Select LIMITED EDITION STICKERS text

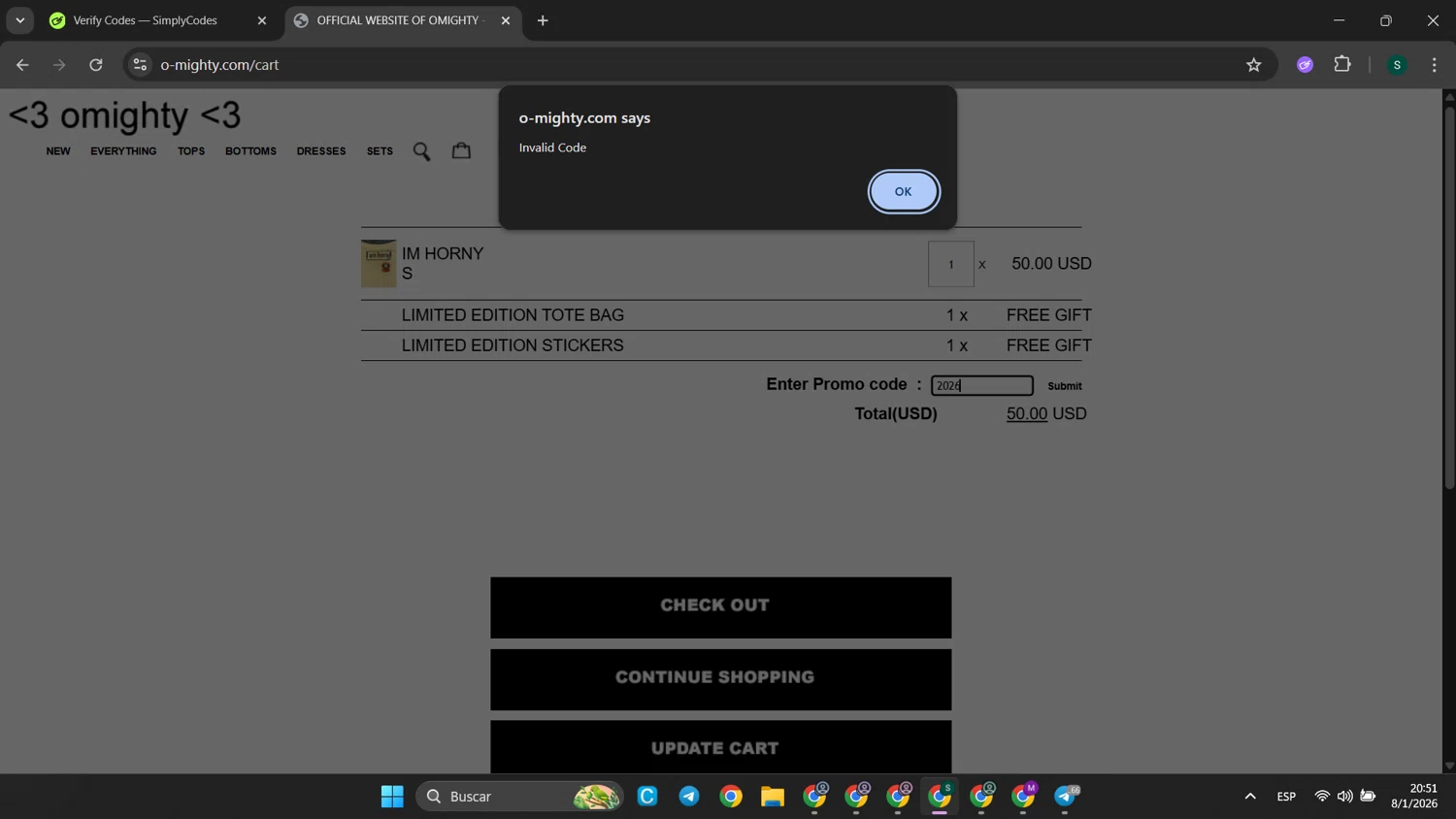click(513, 345)
